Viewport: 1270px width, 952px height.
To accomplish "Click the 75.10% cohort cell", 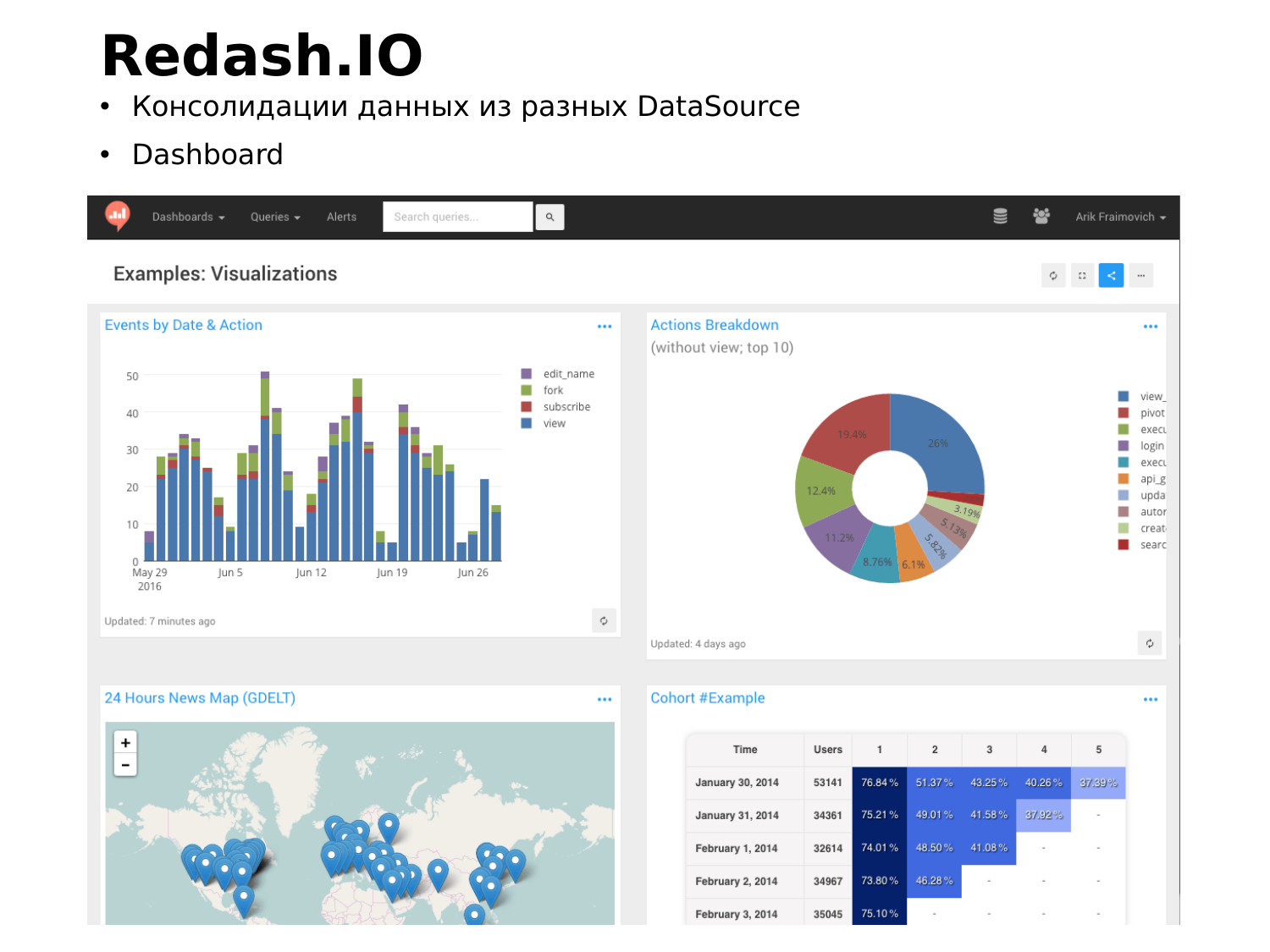I will pyautogui.click(x=880, y=914).
